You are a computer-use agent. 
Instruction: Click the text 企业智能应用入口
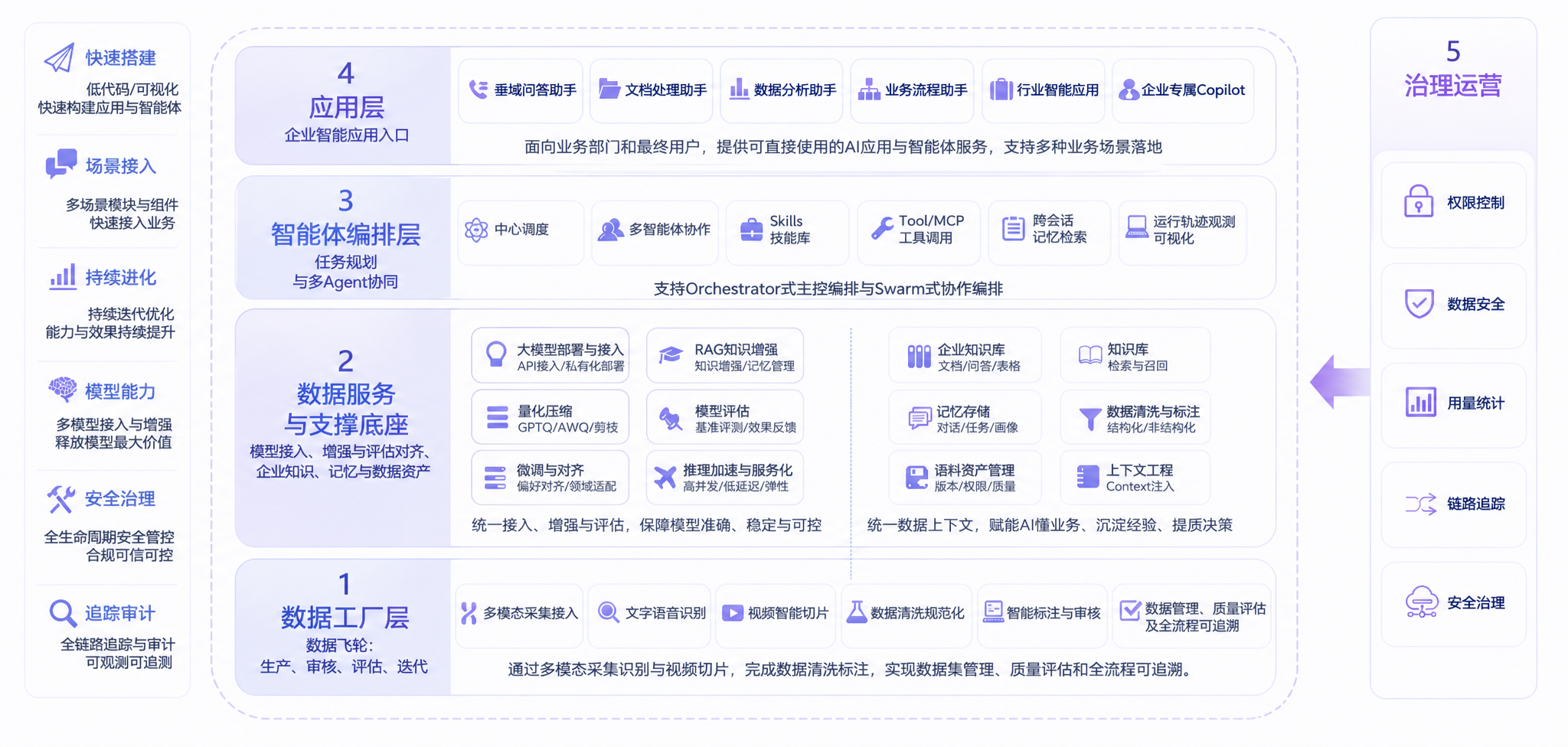pos(347,135)
